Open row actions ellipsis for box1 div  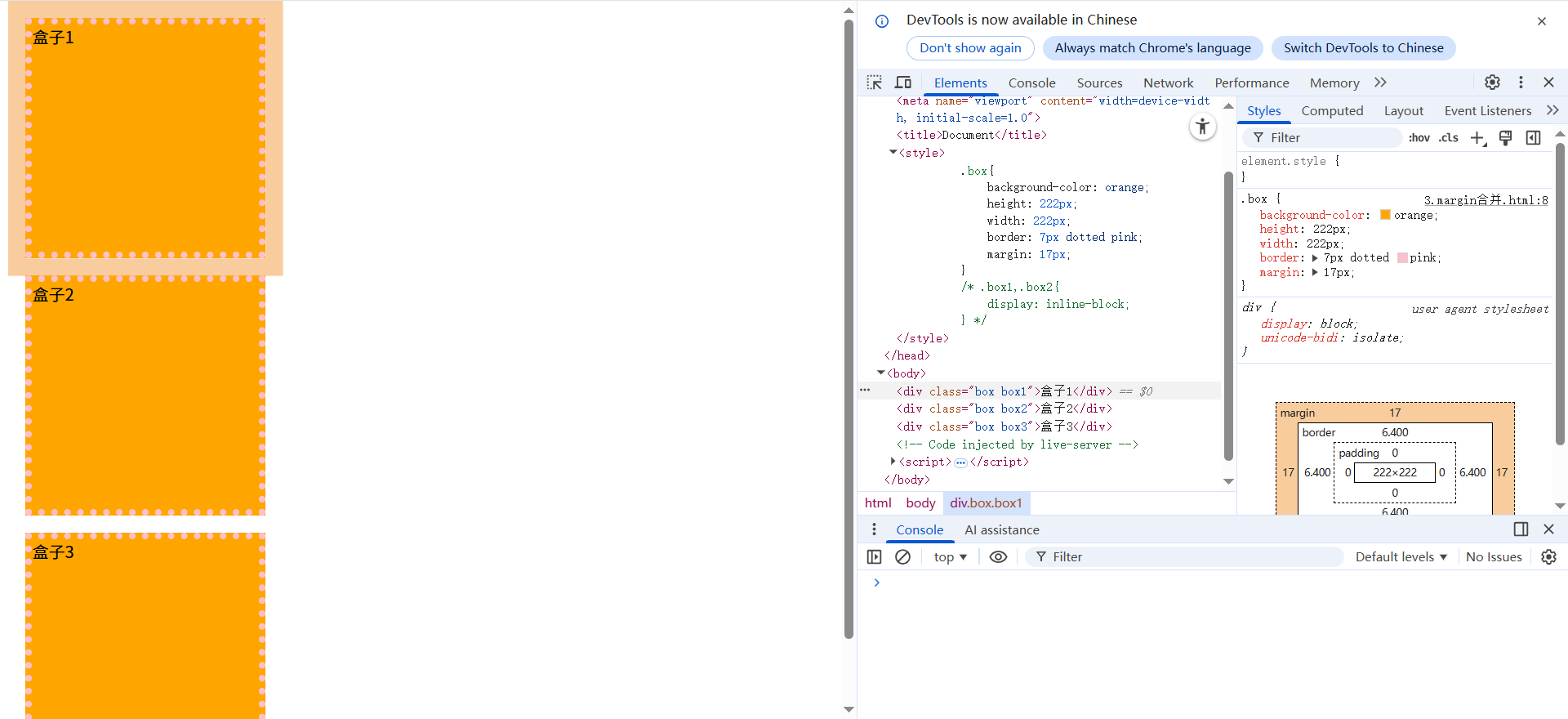pyautogui.click(x=865, y=391)
